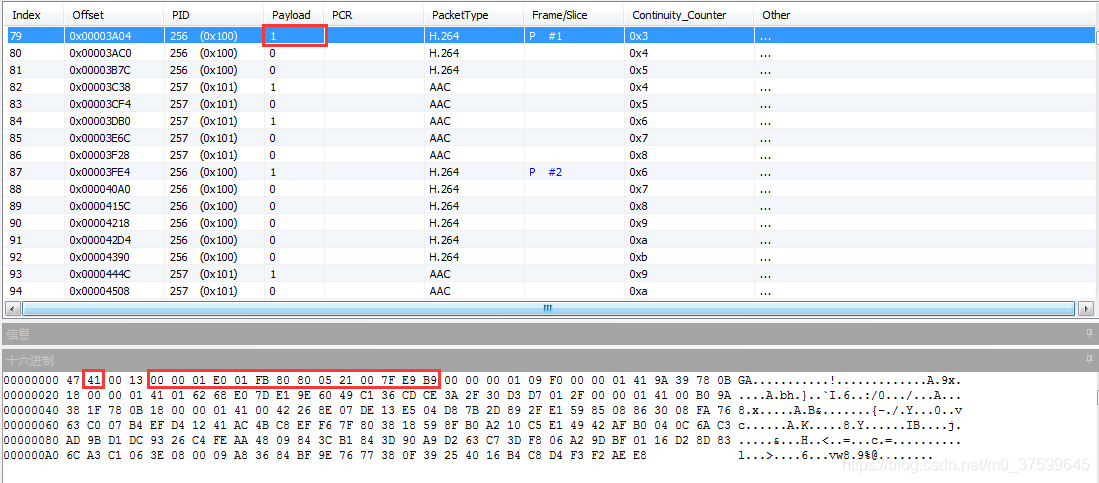
Task: Click the 信息 panel title bar
Action: (x=550, y=334)
